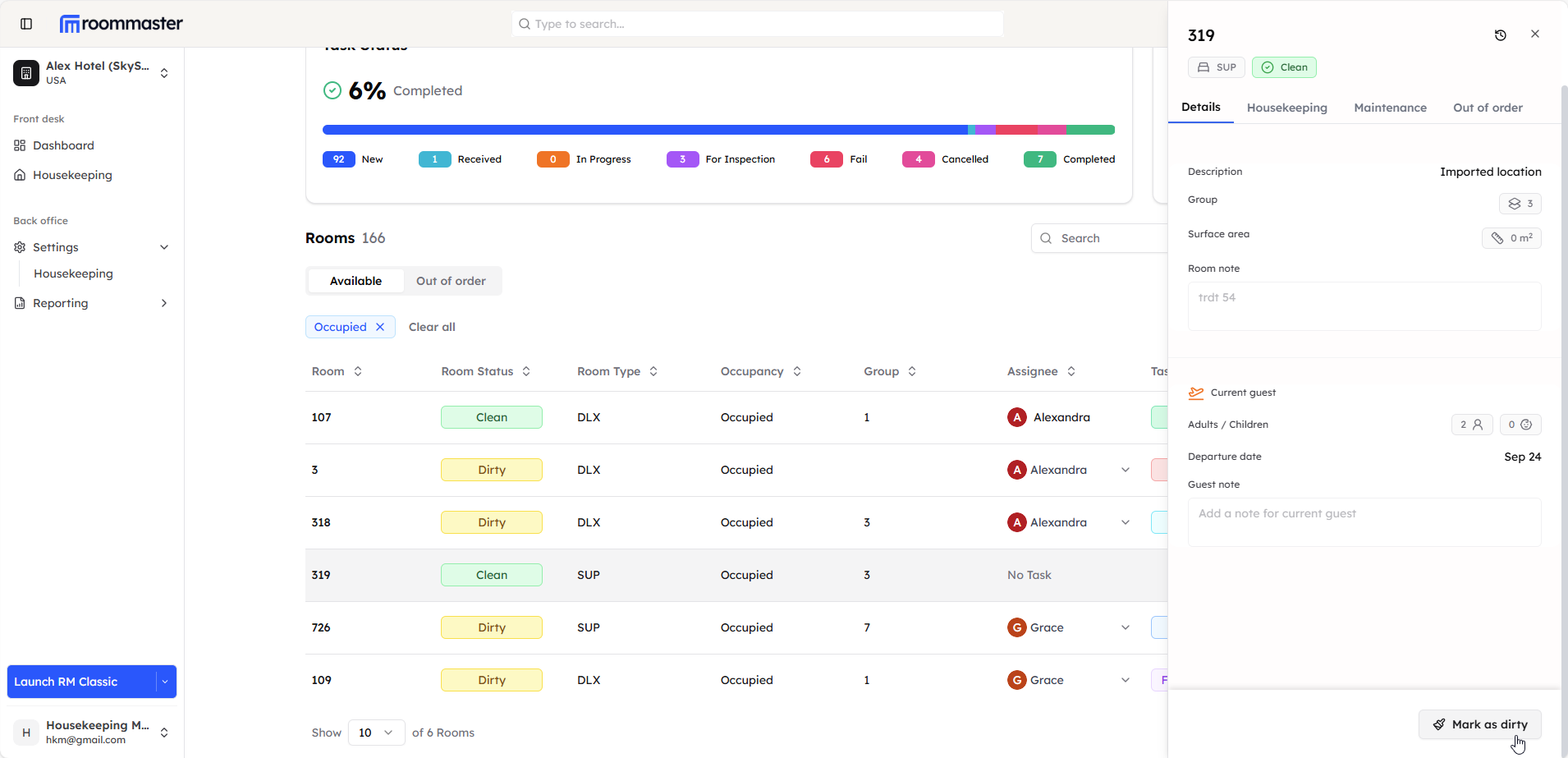1568x758 pixels.
Task: Switch to the Maintenance tab
Action: tap(1390, 108)
